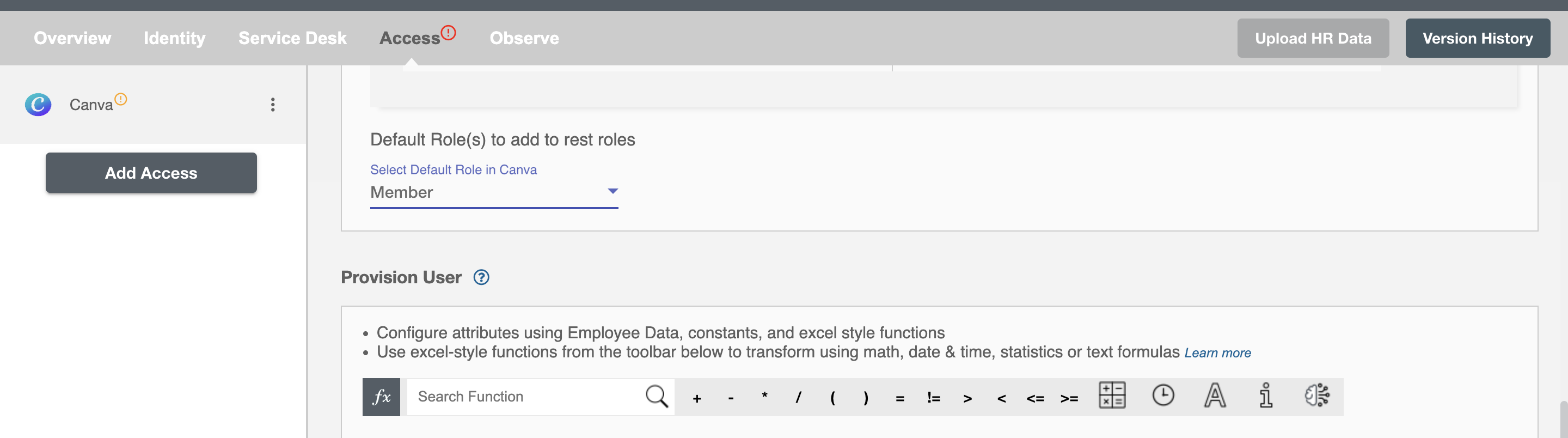
Task: Select the Canva entry in sidebar
Action: (x=153, y=105)
